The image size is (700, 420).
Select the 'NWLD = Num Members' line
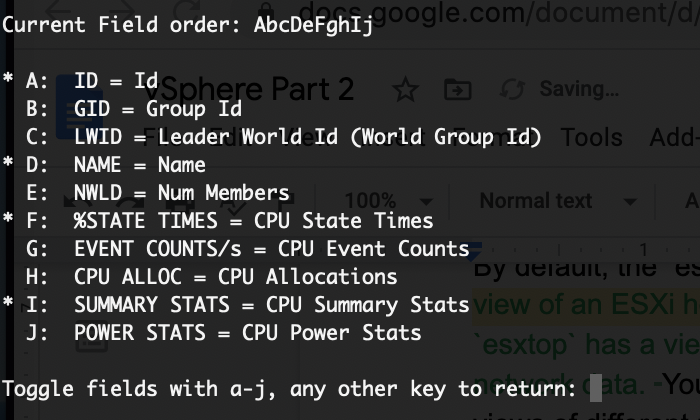(x=181, y=193)
